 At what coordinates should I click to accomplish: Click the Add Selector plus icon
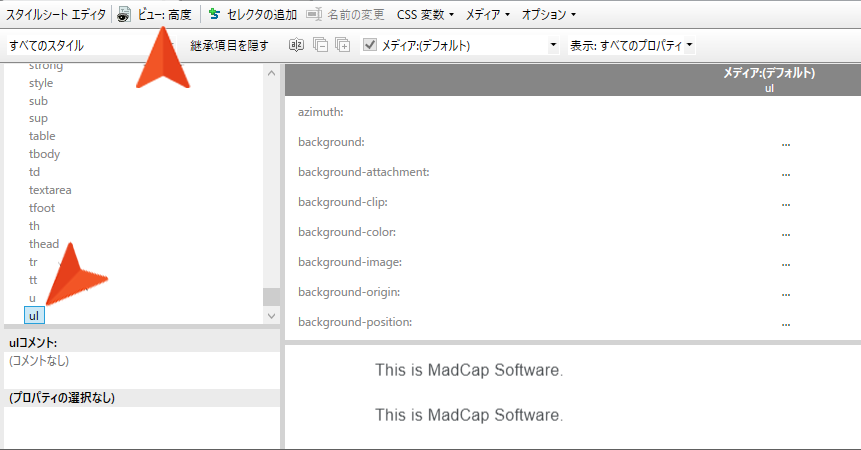coord(214,15)
